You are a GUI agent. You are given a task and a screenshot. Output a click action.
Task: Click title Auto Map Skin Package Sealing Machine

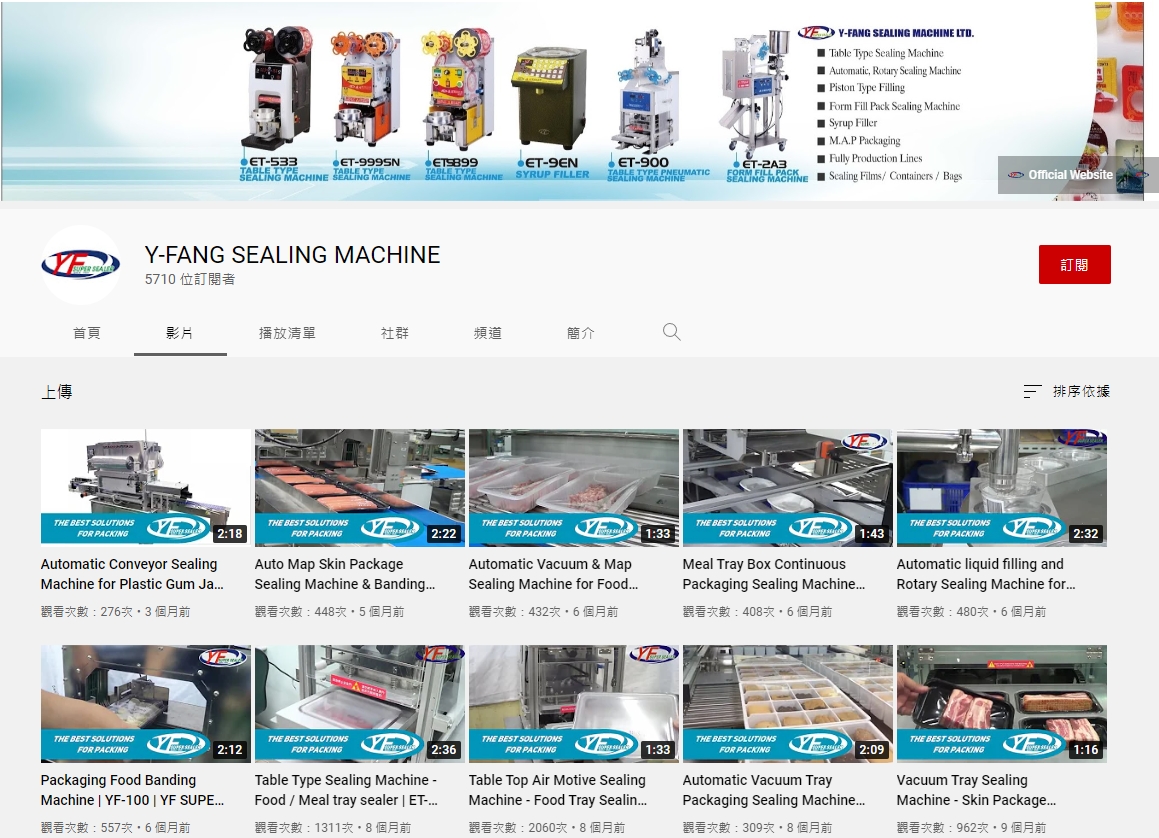pyautogui.click(x=345, y=574)
